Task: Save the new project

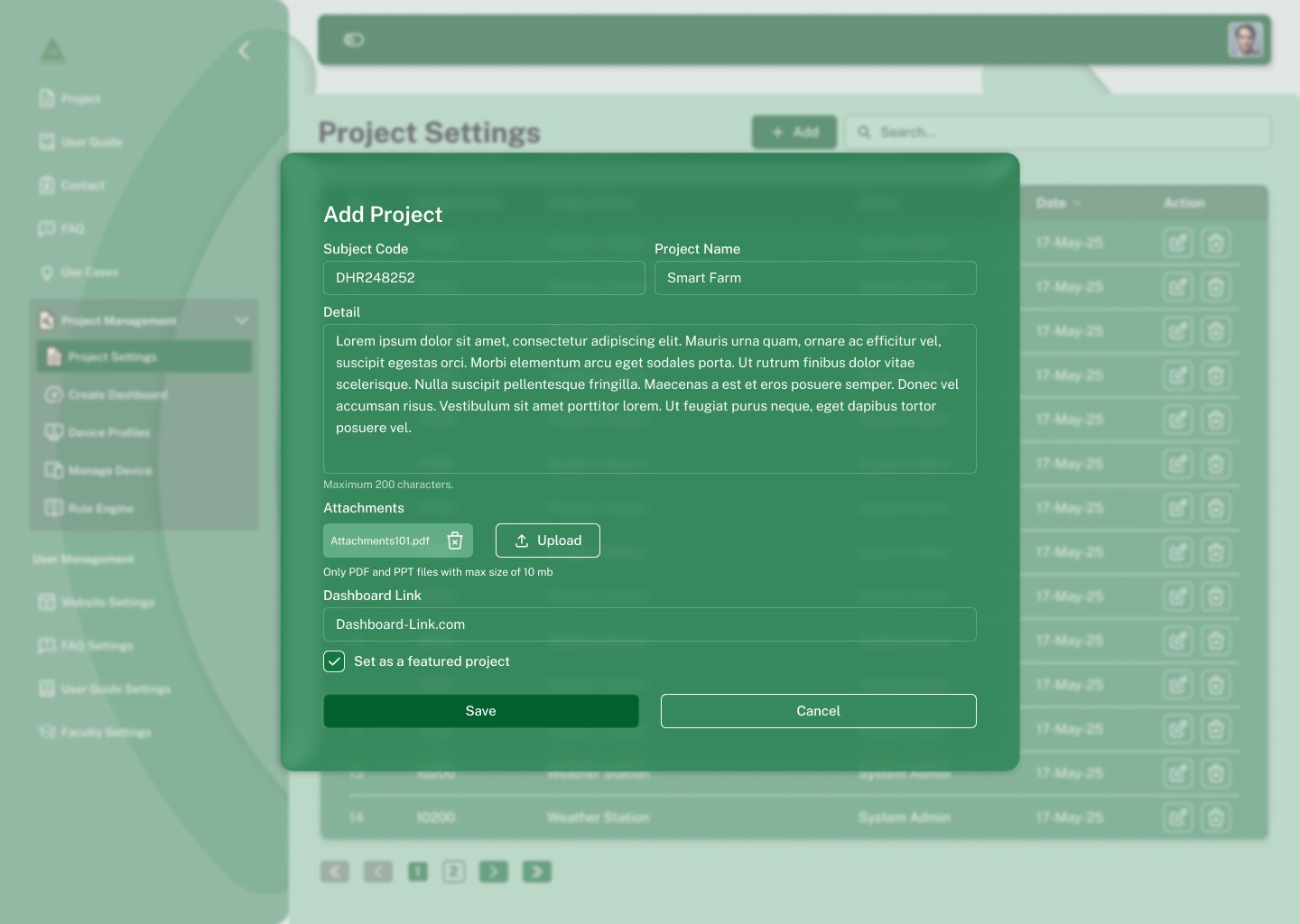Action: (481, 711)
